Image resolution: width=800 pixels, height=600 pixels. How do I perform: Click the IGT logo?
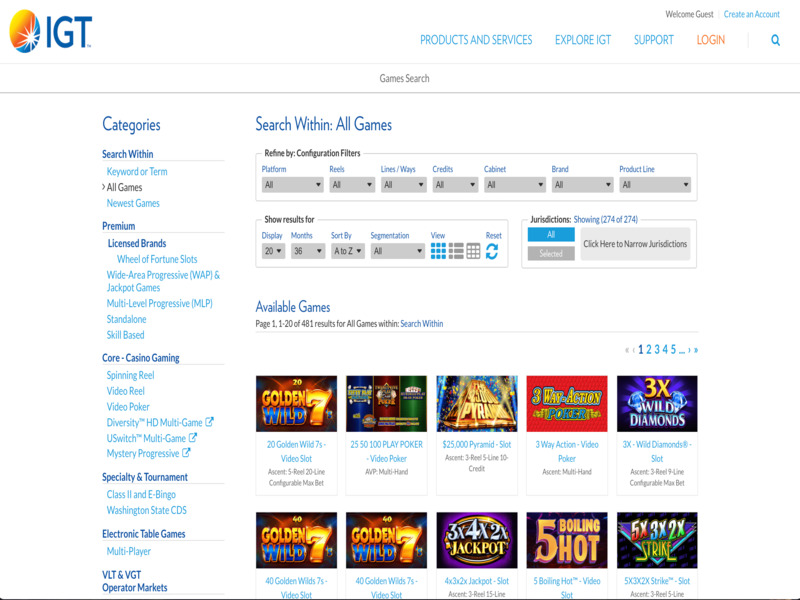50,31
